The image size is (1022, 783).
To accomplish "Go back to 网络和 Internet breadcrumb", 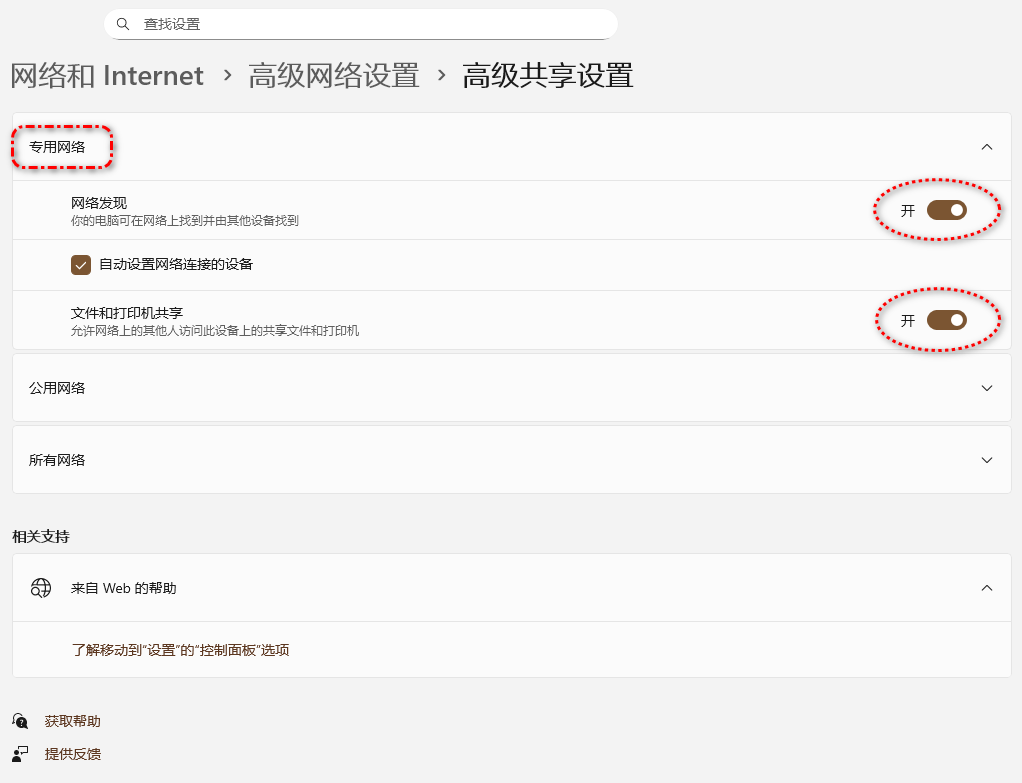I will point(108,76).
